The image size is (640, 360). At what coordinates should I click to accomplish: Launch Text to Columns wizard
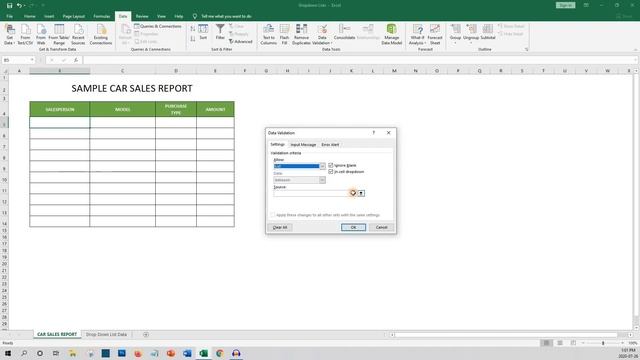(x=268, y=34)
